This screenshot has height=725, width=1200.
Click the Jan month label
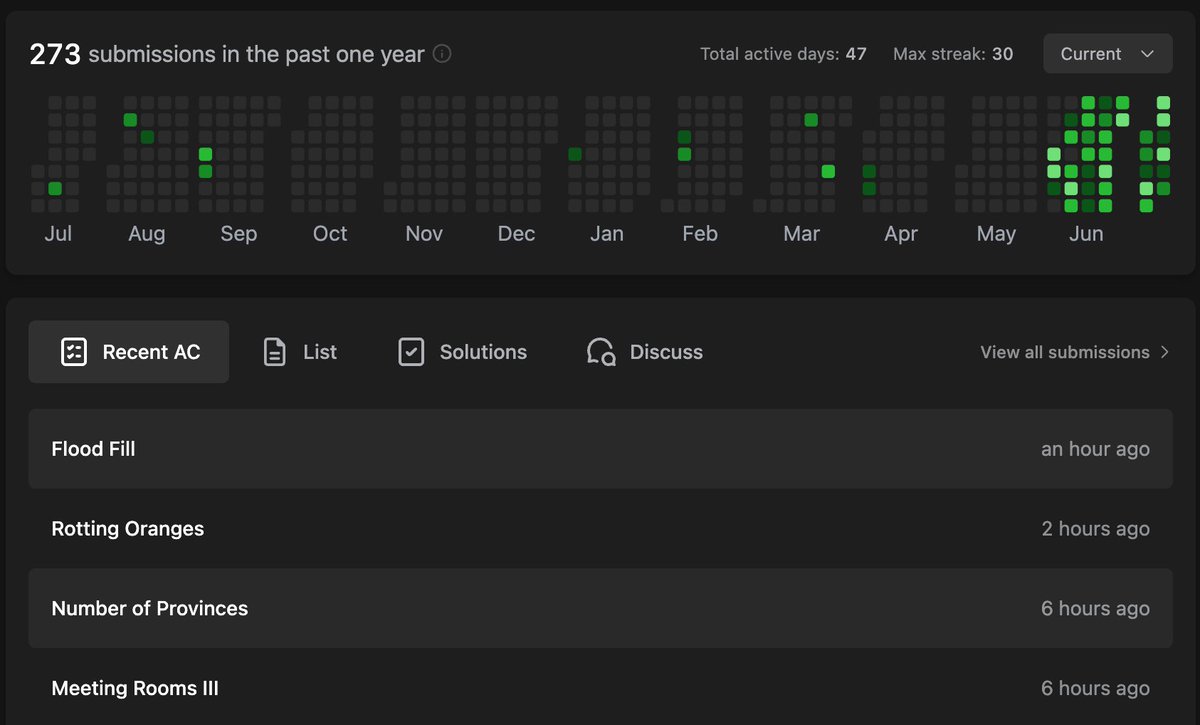pos(607,234)
